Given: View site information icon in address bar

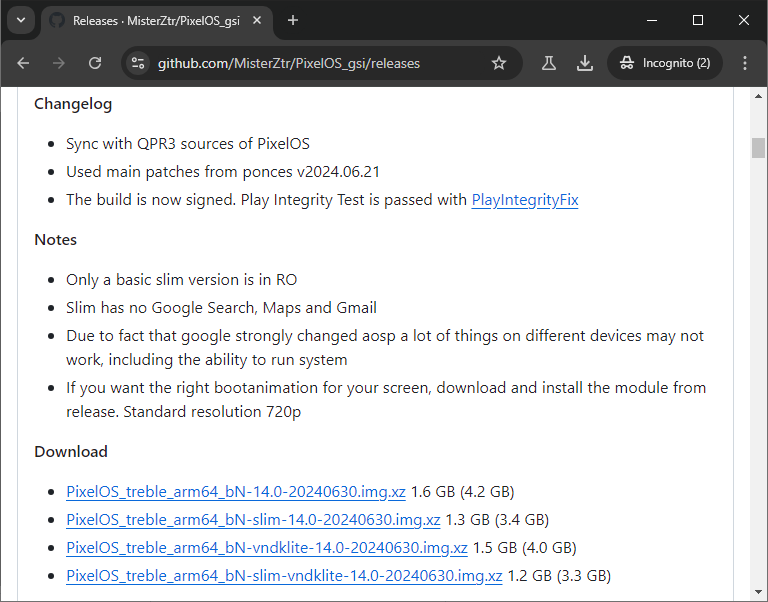Looking at the screenshot, I should tap(138, 63).
